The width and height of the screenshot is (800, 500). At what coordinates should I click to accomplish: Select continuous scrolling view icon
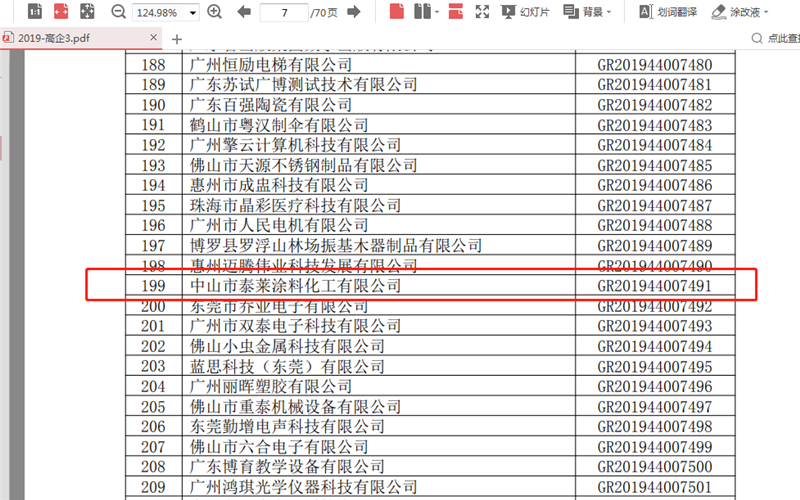456,11
